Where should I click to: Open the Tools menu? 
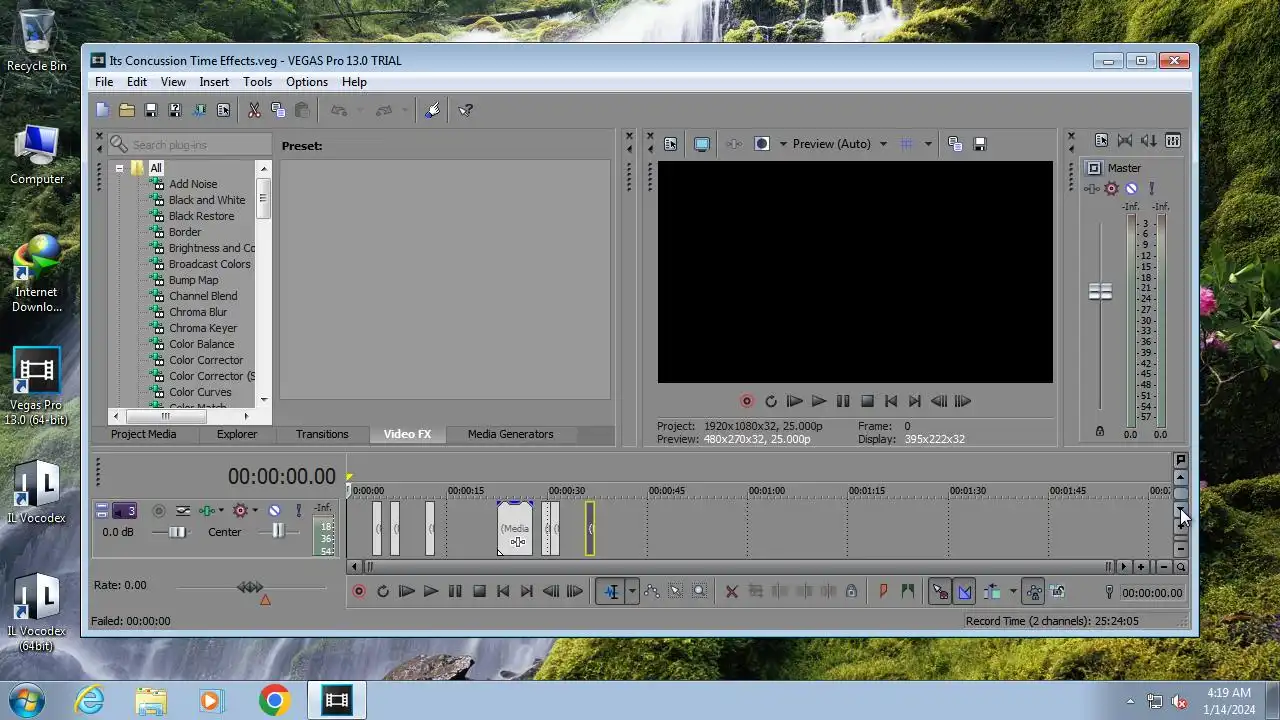pos(257,82)
